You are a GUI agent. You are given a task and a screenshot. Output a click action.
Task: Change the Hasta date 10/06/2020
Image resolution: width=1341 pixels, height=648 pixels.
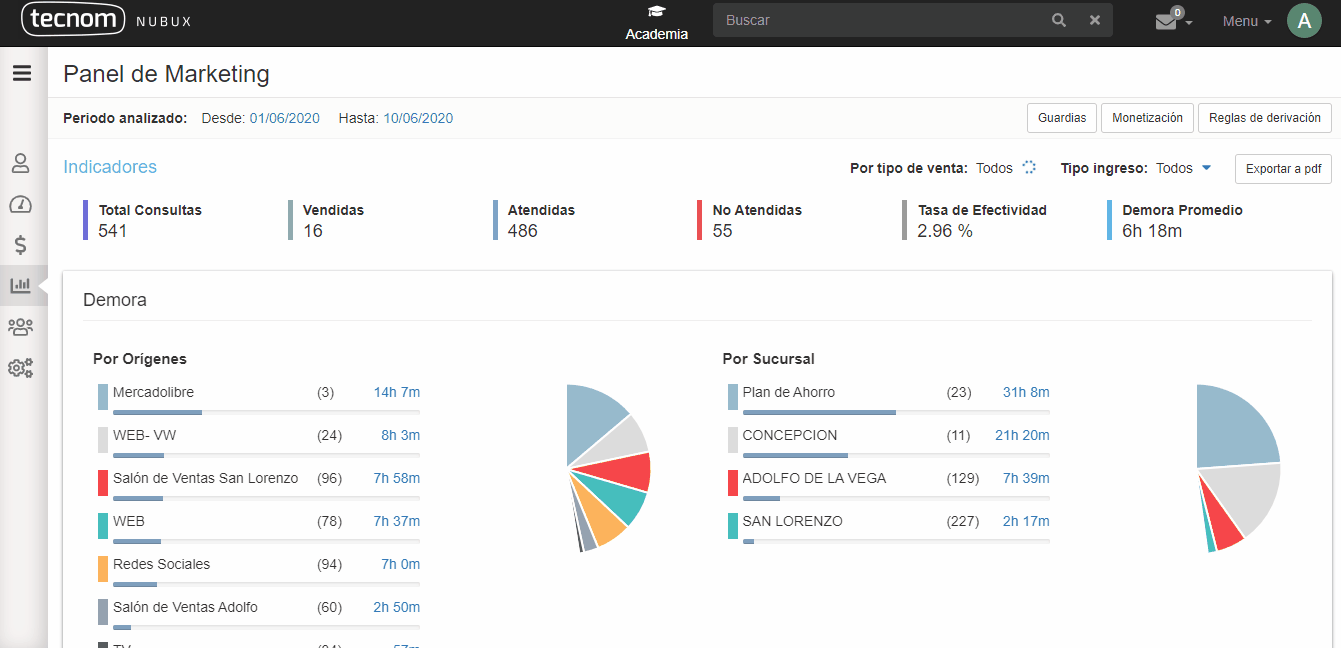[418, 118]
